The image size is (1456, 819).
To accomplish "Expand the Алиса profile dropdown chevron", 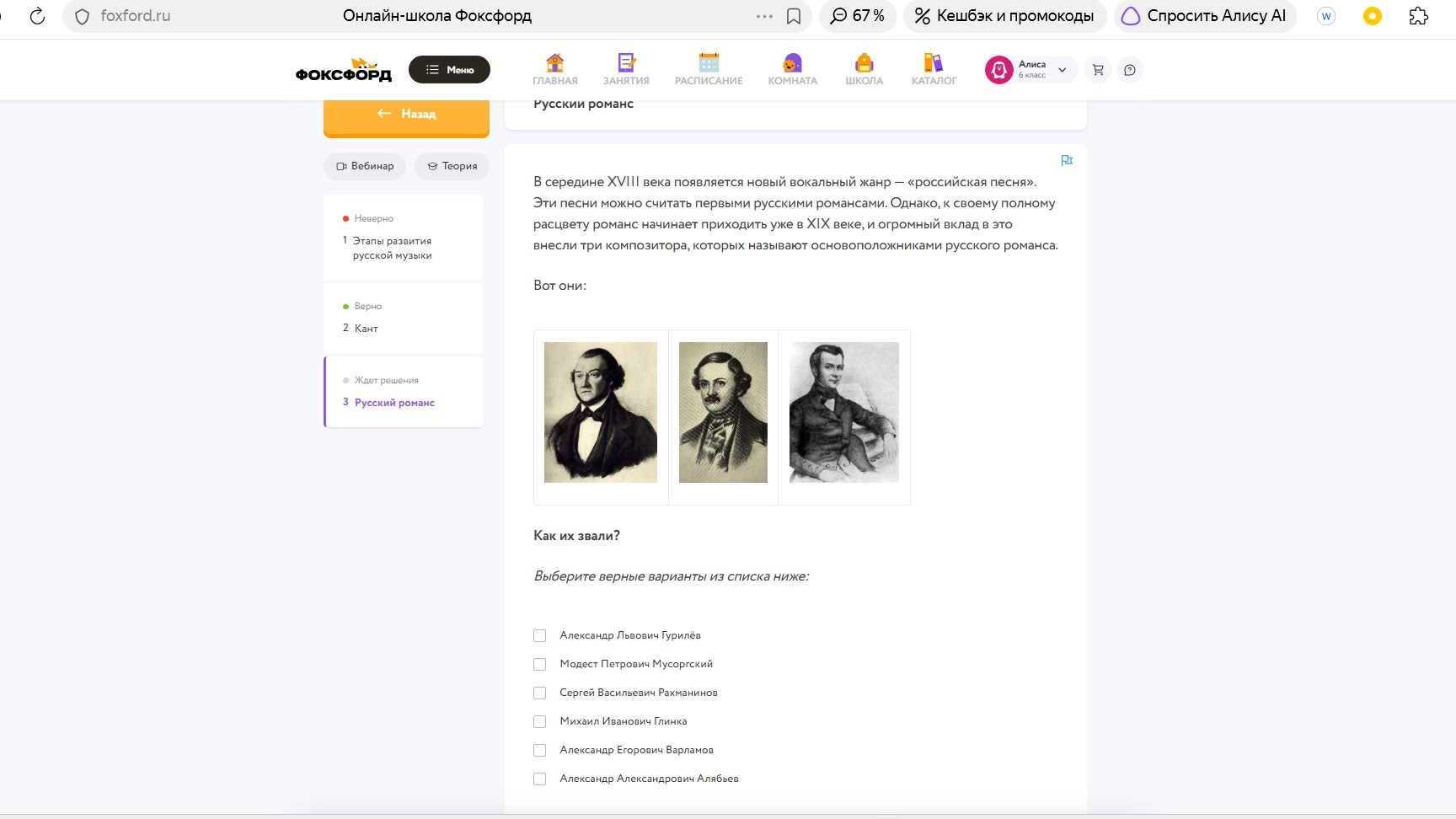I will click(1063, 70).
